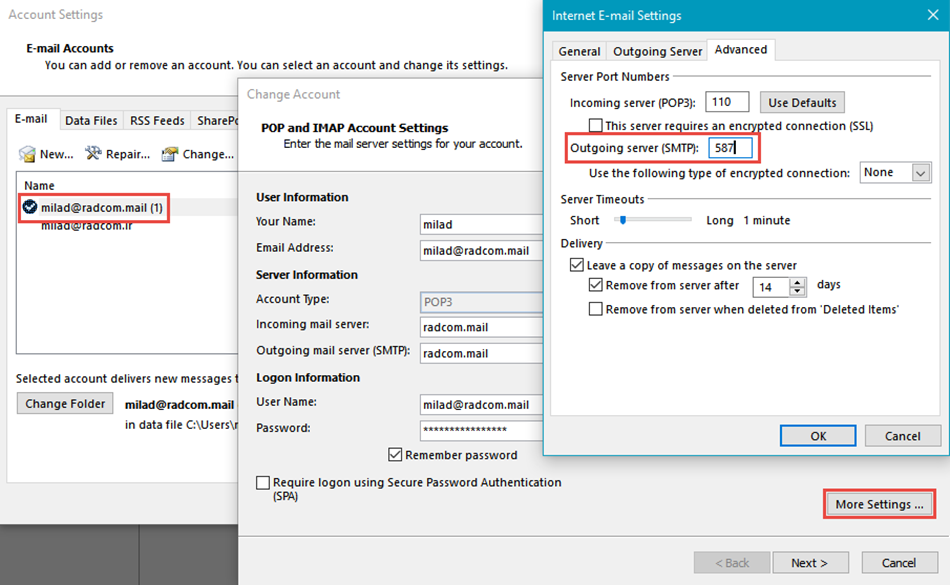This screenshot has width=950, height=585.
Task: Uncheck Leave a copy of messages on server
Action: click(576, 265)
